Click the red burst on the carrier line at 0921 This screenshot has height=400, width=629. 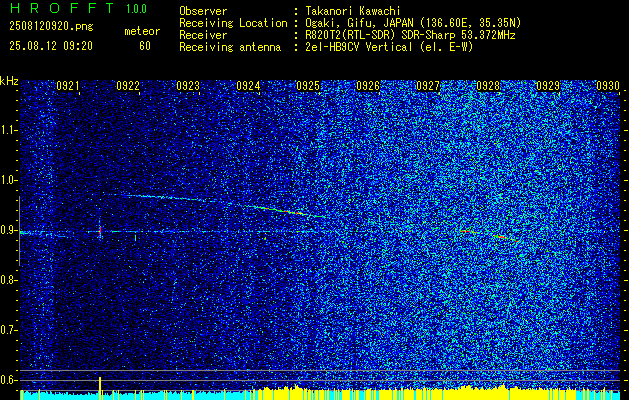(100, 231)
